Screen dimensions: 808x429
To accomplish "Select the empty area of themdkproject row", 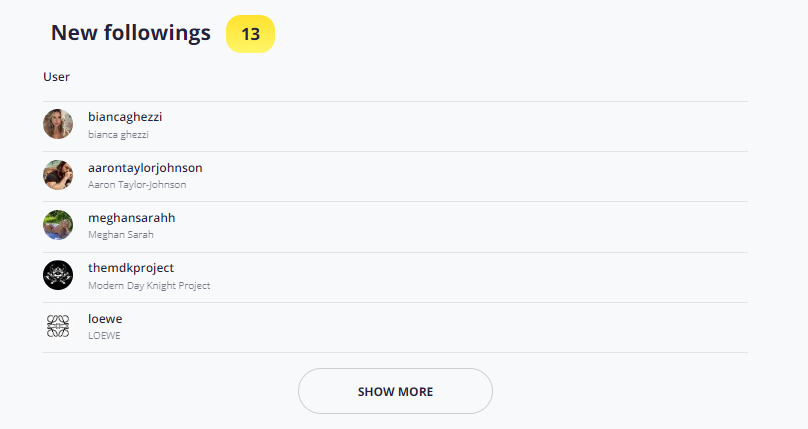I will [x=479, y=278].
